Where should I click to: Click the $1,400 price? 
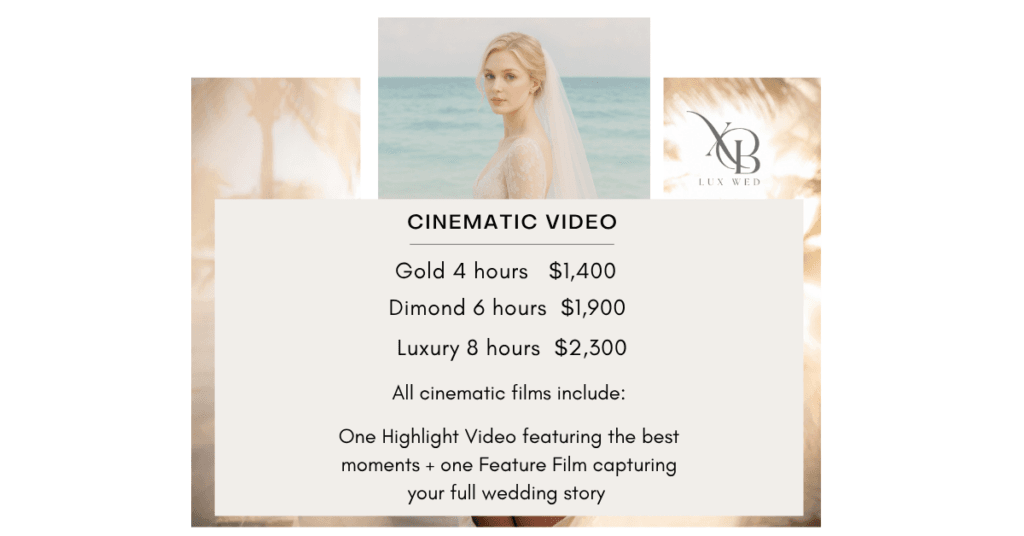coord(582,271)
